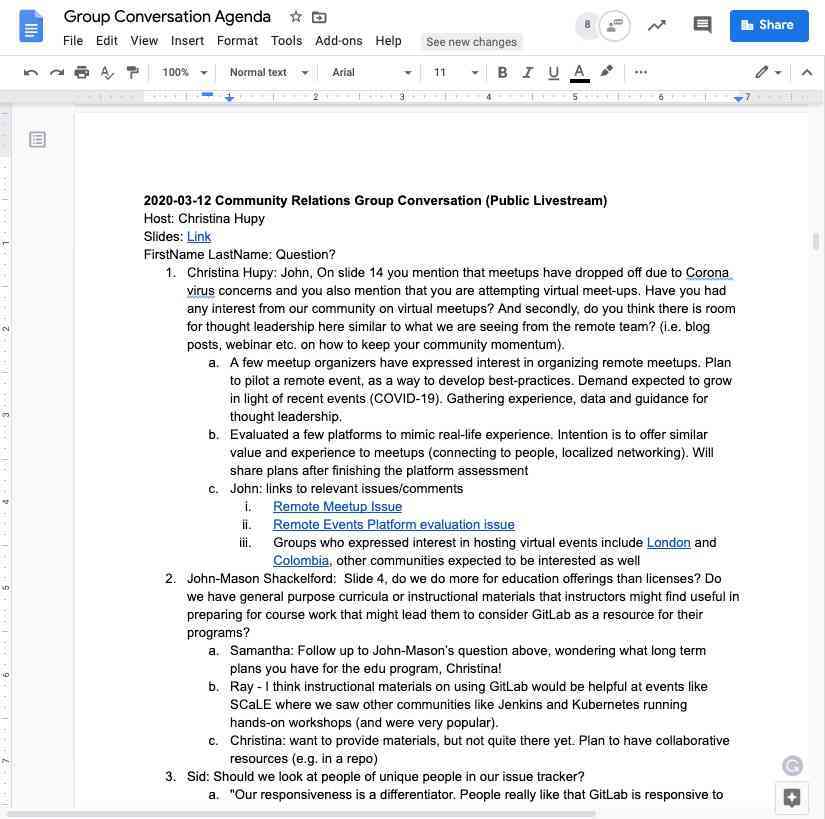Open the Arial font dropdown
Image resolution: width=825 pixels, height=819 pixels.
tap(370, 72)
